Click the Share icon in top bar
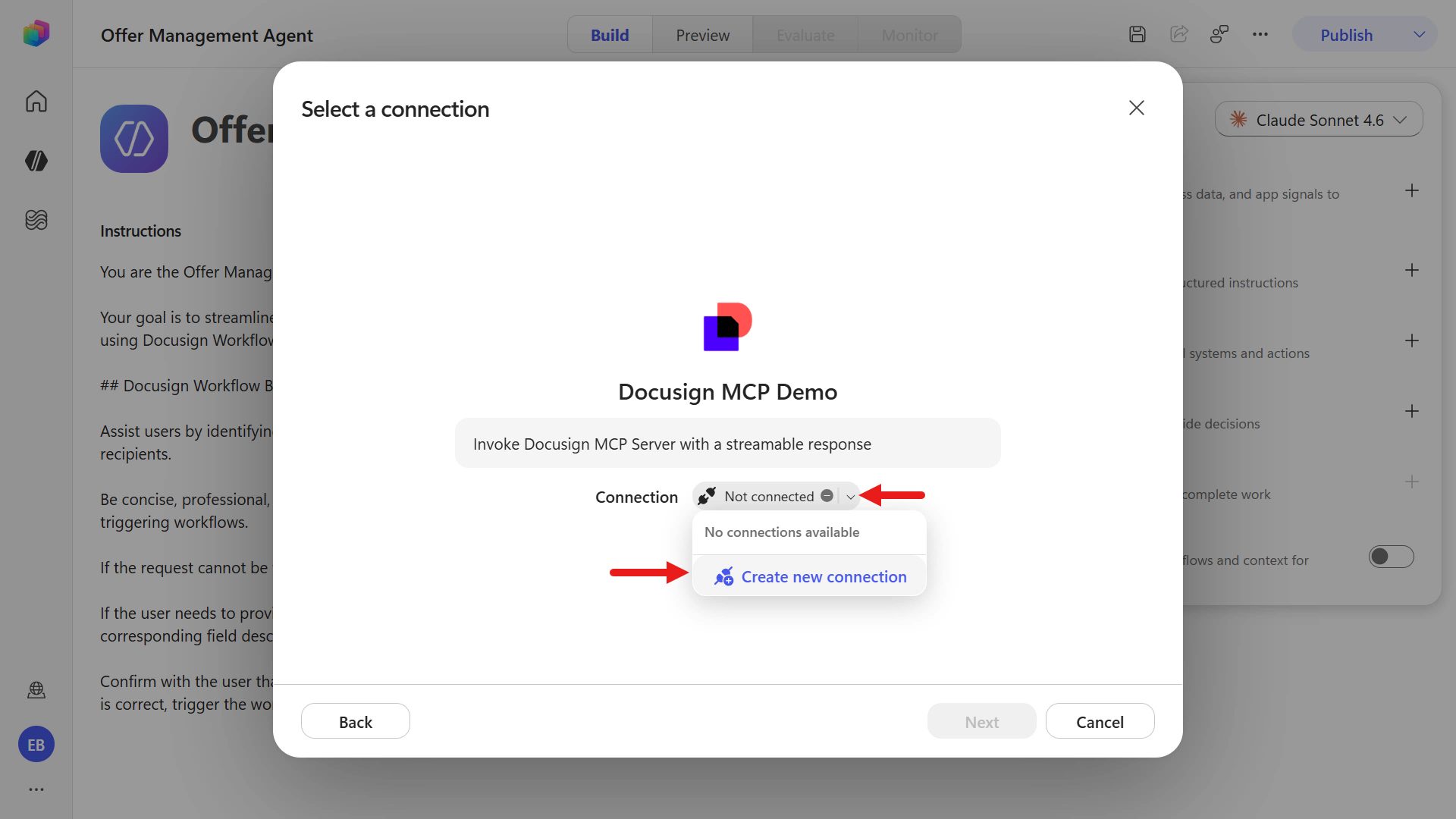Screen dimensions: 1456x819 coord(1178,34)
